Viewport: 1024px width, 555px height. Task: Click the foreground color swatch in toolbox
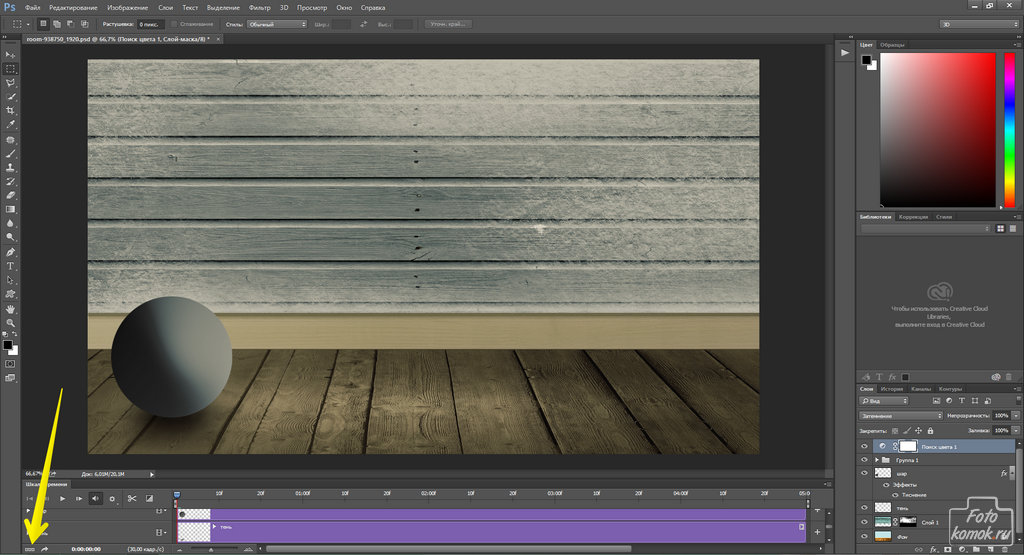(x=8, y=345)
